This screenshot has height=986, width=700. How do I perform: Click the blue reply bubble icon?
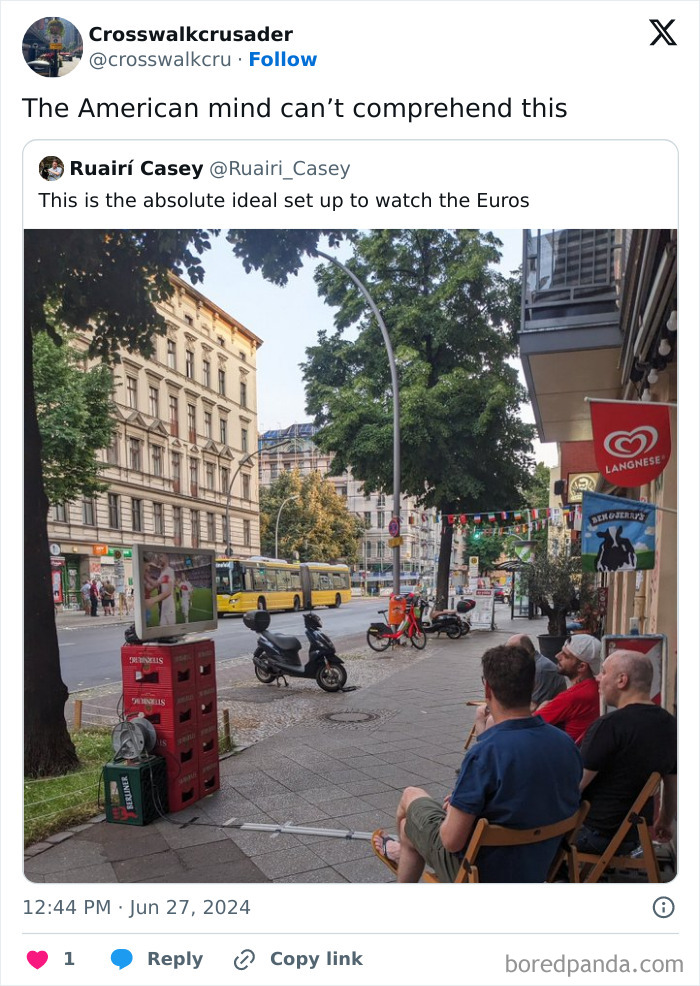point(121,959)
